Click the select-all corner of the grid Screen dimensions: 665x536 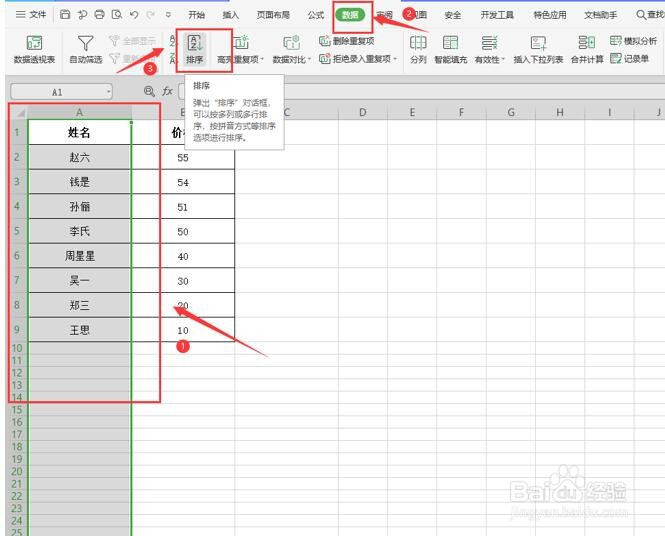[x=18, y=112]
